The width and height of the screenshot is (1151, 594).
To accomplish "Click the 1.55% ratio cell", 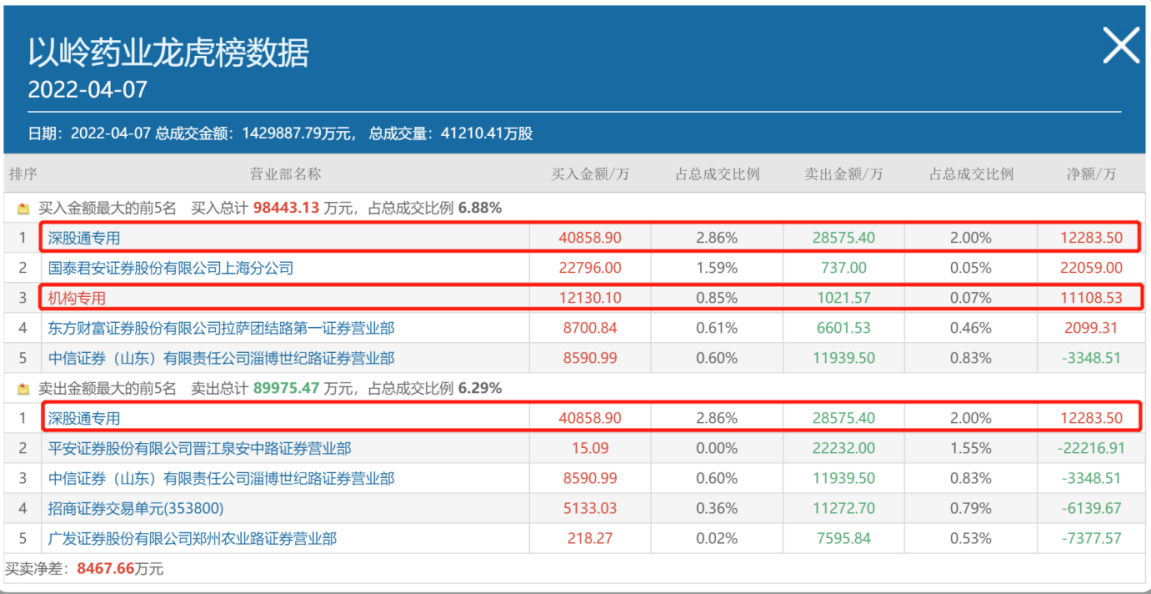I will click(x=971, y=448).
